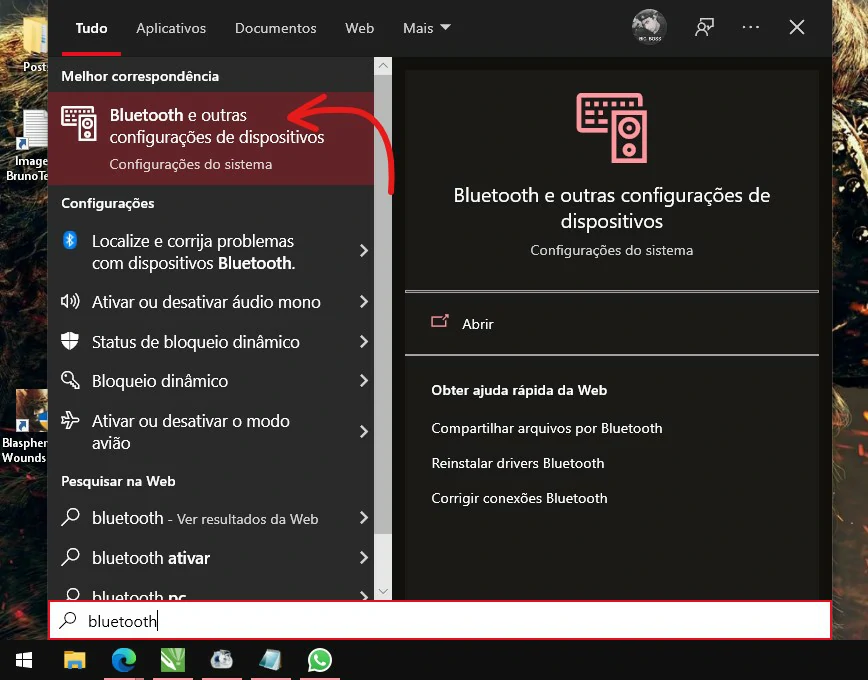
Task: Click the open-in-window icon next to Abrir
Action: (440, 321)
